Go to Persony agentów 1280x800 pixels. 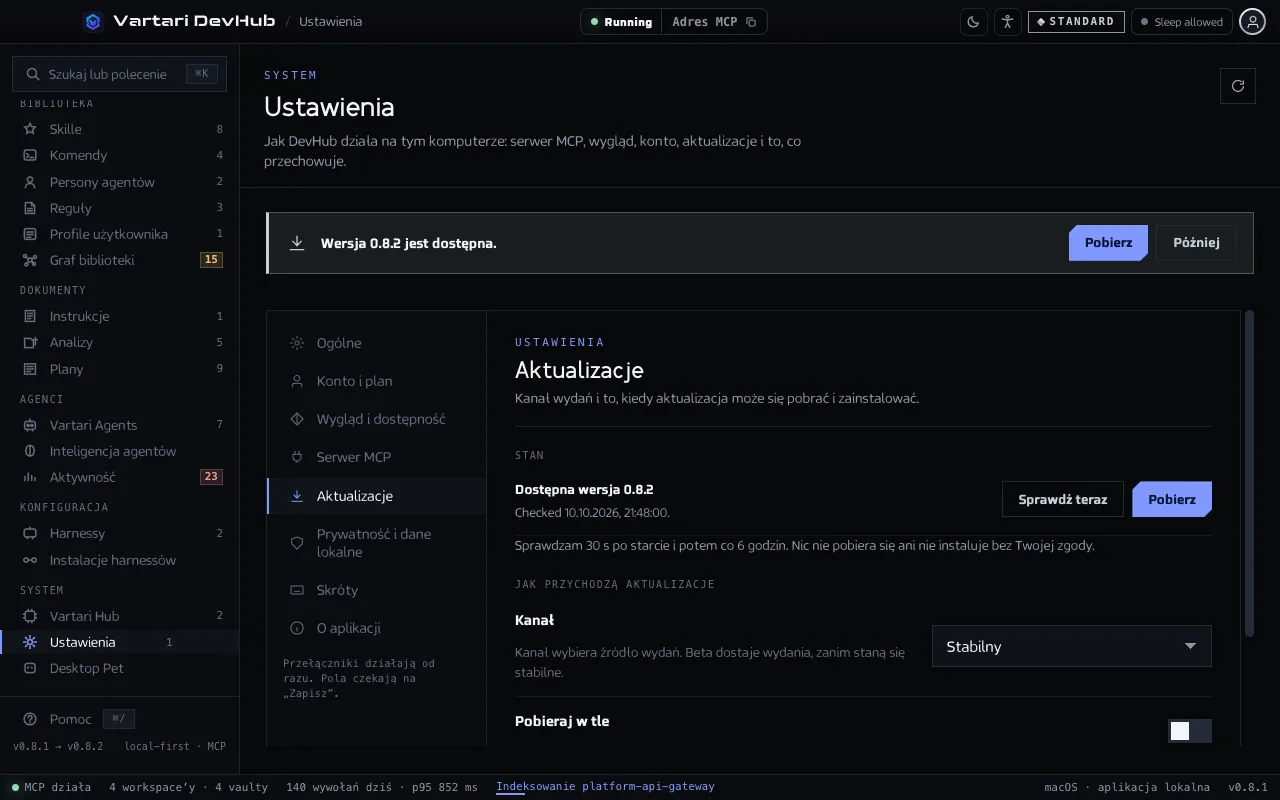(120, 182)
